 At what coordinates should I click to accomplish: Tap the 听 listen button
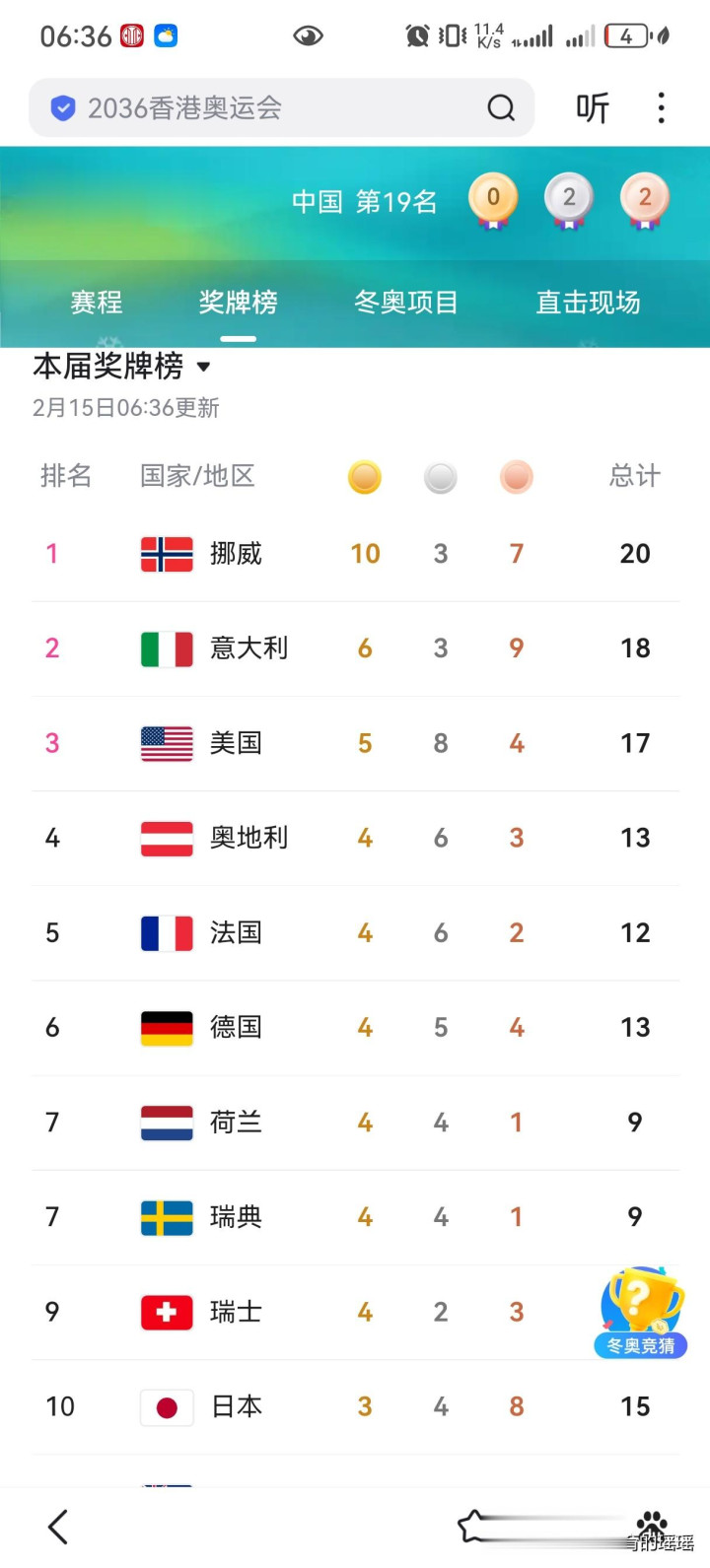pyautogui.click(x=593, y=107)
